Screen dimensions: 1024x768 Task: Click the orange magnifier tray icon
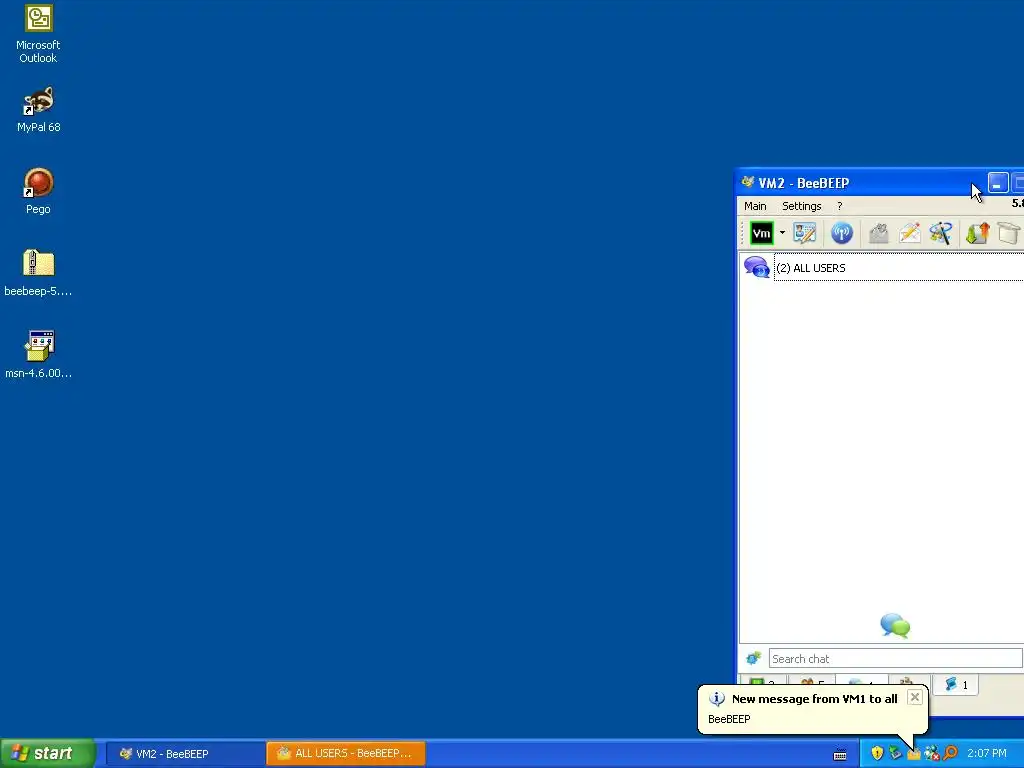950,753
